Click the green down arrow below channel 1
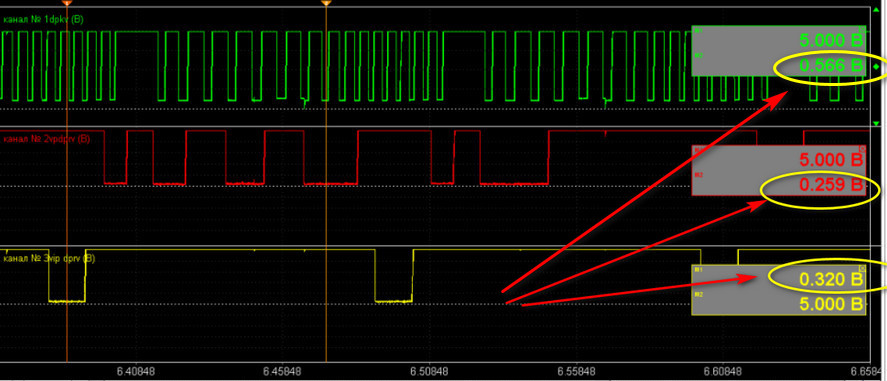 [876, 123]
